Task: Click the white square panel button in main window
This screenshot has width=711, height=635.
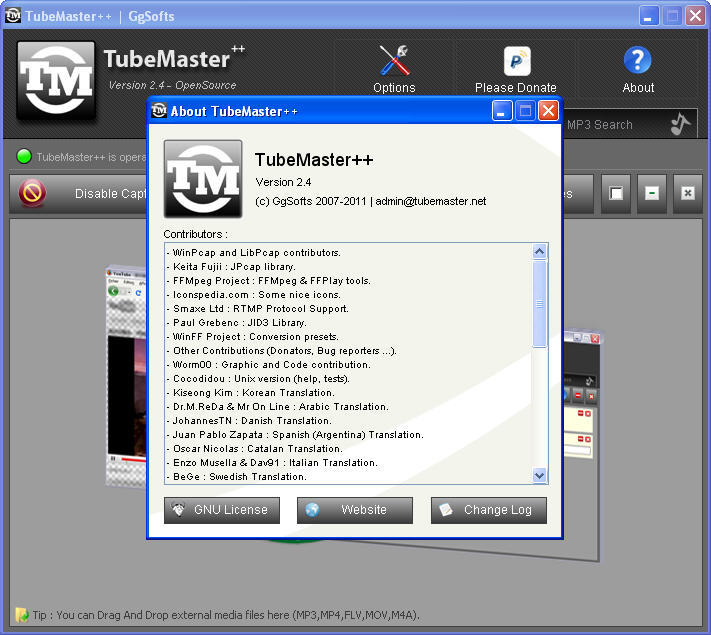Action: [616, 194]
